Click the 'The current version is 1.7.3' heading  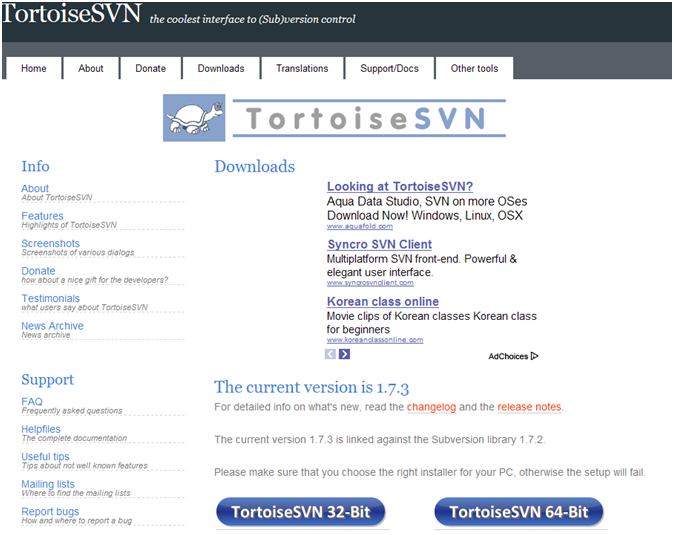pos(311,387)
